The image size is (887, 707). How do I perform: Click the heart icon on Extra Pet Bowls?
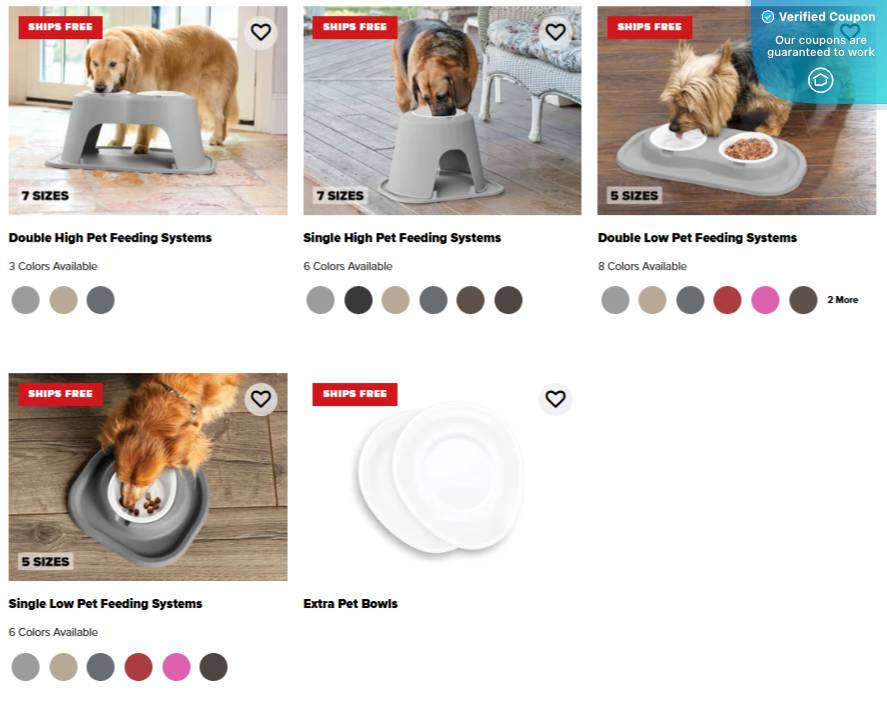pyautogui.click(x=556, y=399)
